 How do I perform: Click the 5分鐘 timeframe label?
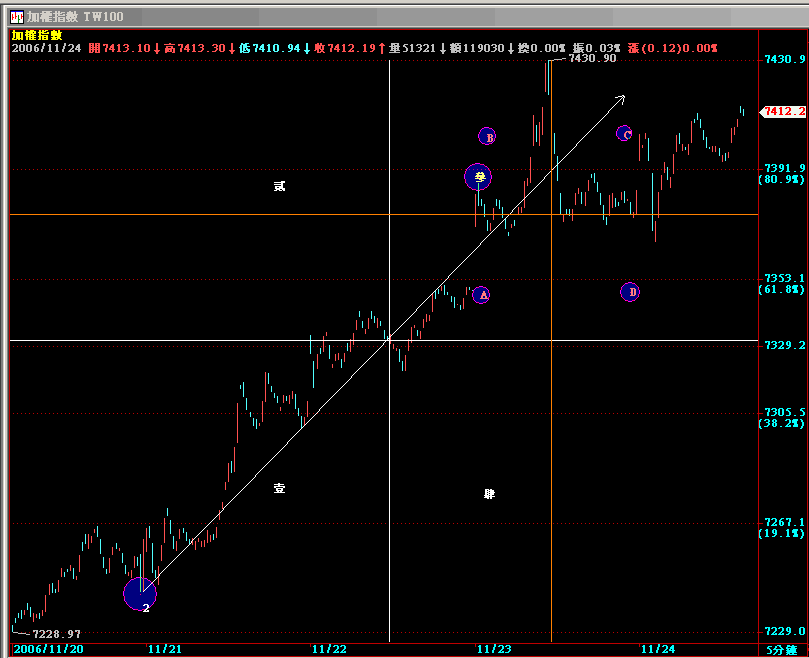tap(782, 649)
